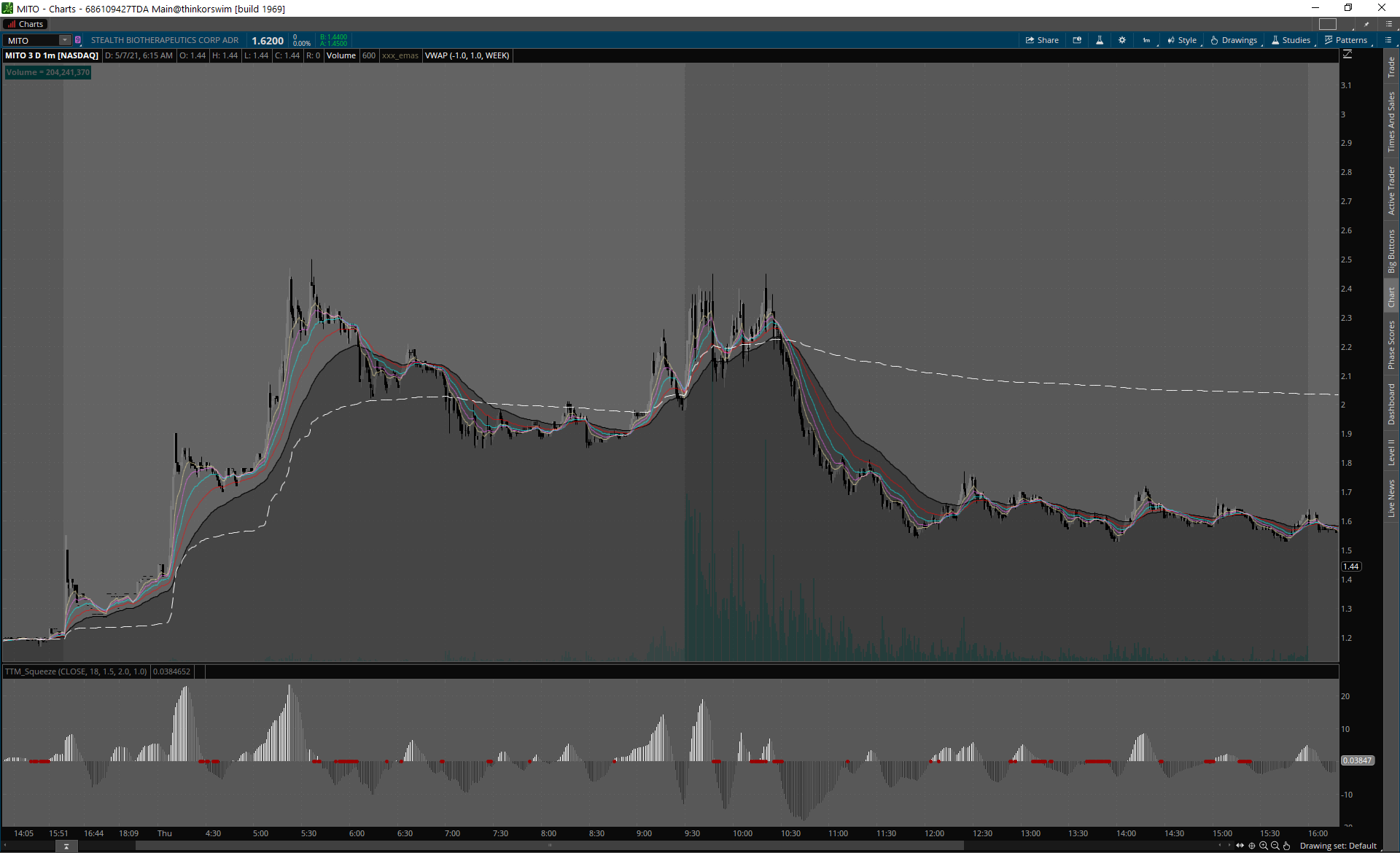Open the Style dropdown menu

click(x=1182, y=40)
